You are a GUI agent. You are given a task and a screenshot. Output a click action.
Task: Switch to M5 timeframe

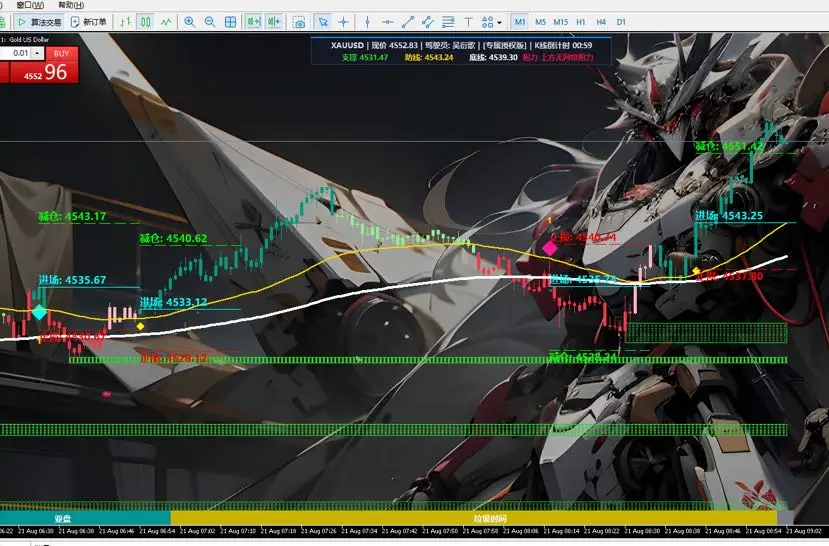(540, 22)
